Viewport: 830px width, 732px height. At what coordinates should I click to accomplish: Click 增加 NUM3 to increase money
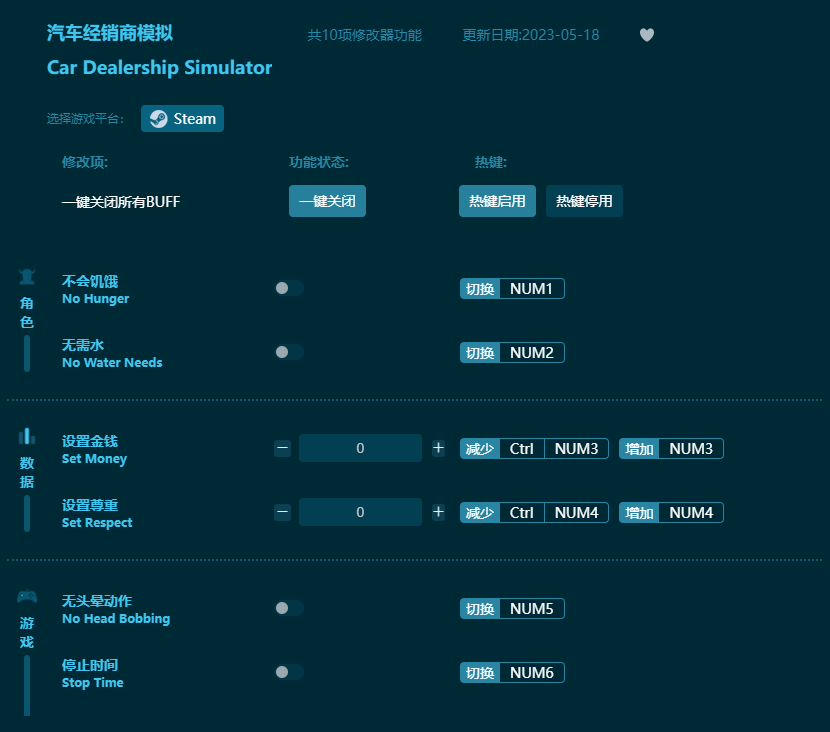tap(671, 448)
